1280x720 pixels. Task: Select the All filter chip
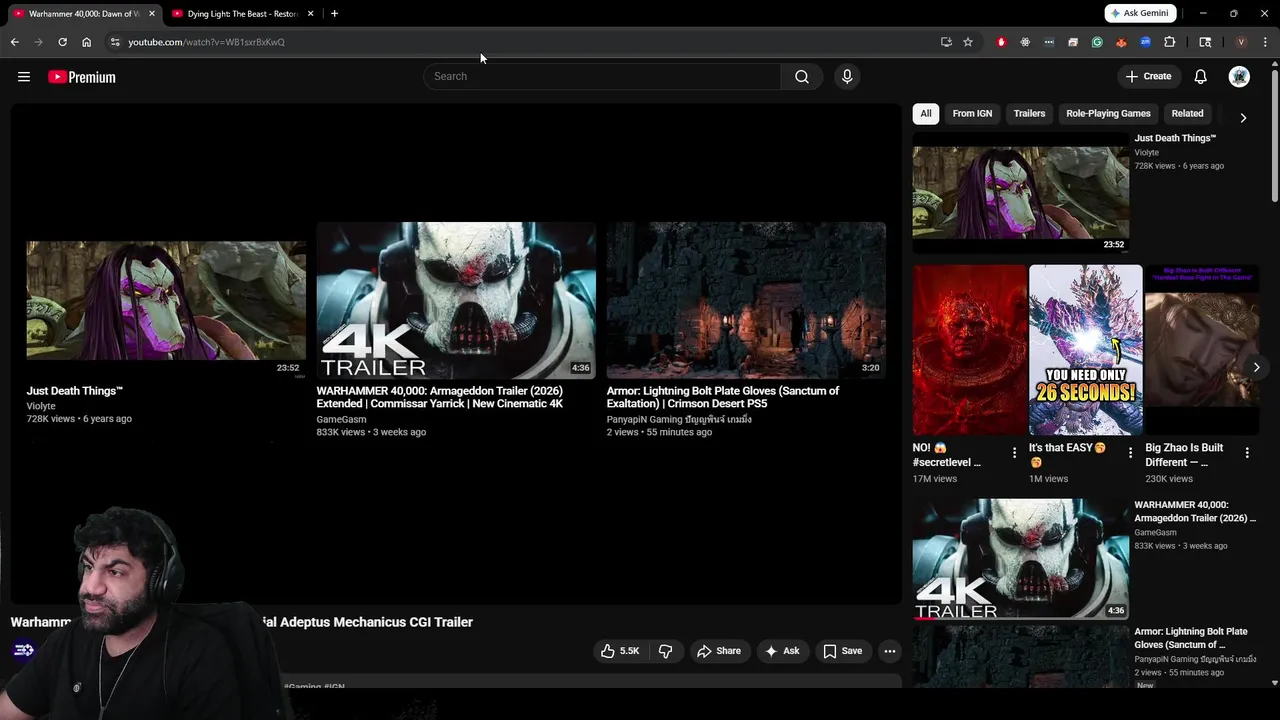click(x=926, y=114)
